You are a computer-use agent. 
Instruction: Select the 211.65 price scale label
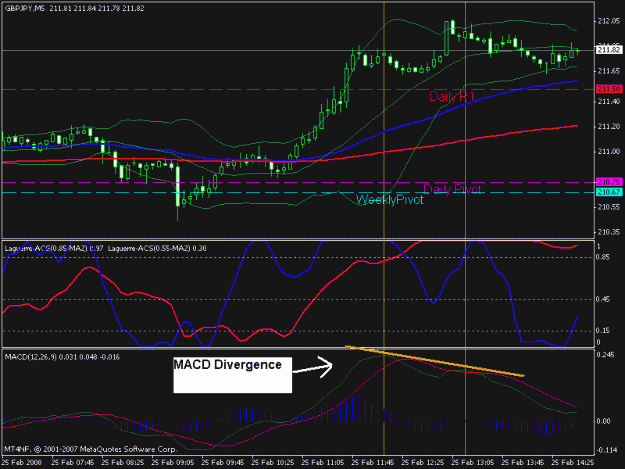pyautogui.click(x=609, y=71)
